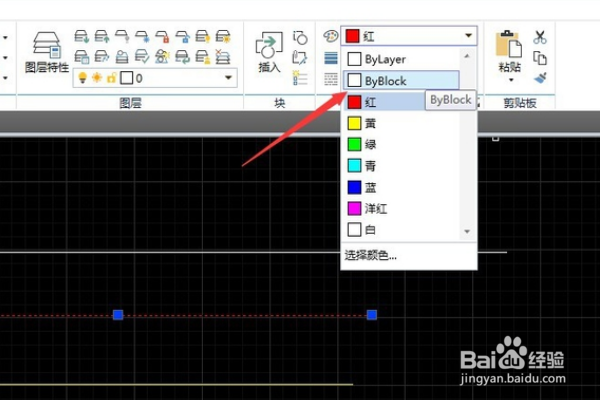Click the Copy clip icon
Image resolution: width=600 pixels, height=400 pixels.
point(540,58)
